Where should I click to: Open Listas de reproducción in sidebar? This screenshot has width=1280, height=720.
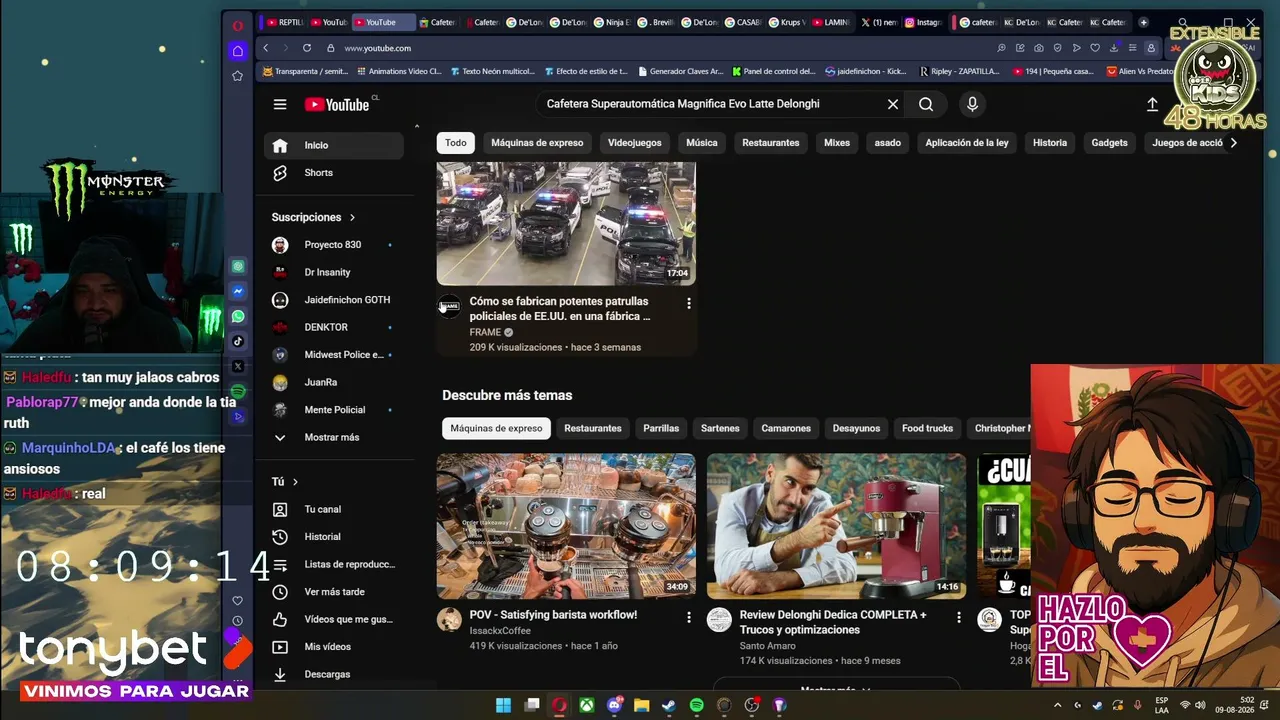coord(334,564)
